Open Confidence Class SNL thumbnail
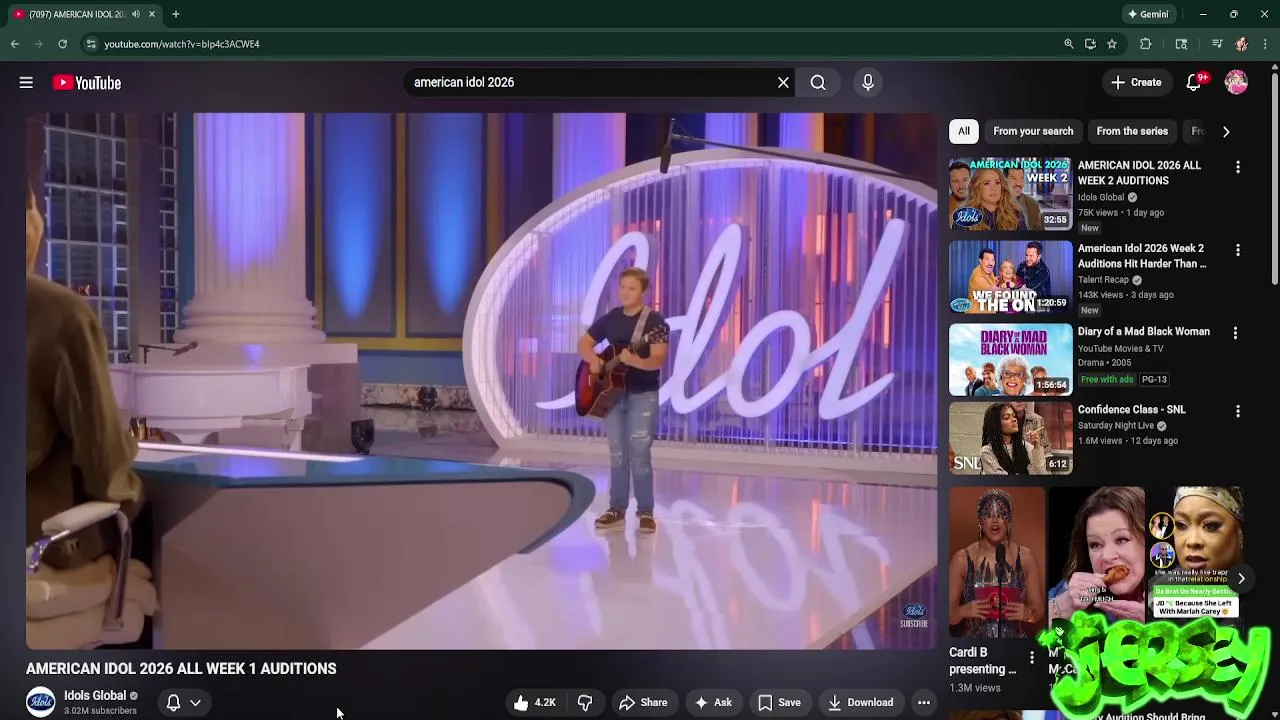Image resolution: width=1280 pixels, height=720 pixels. 1010,439
